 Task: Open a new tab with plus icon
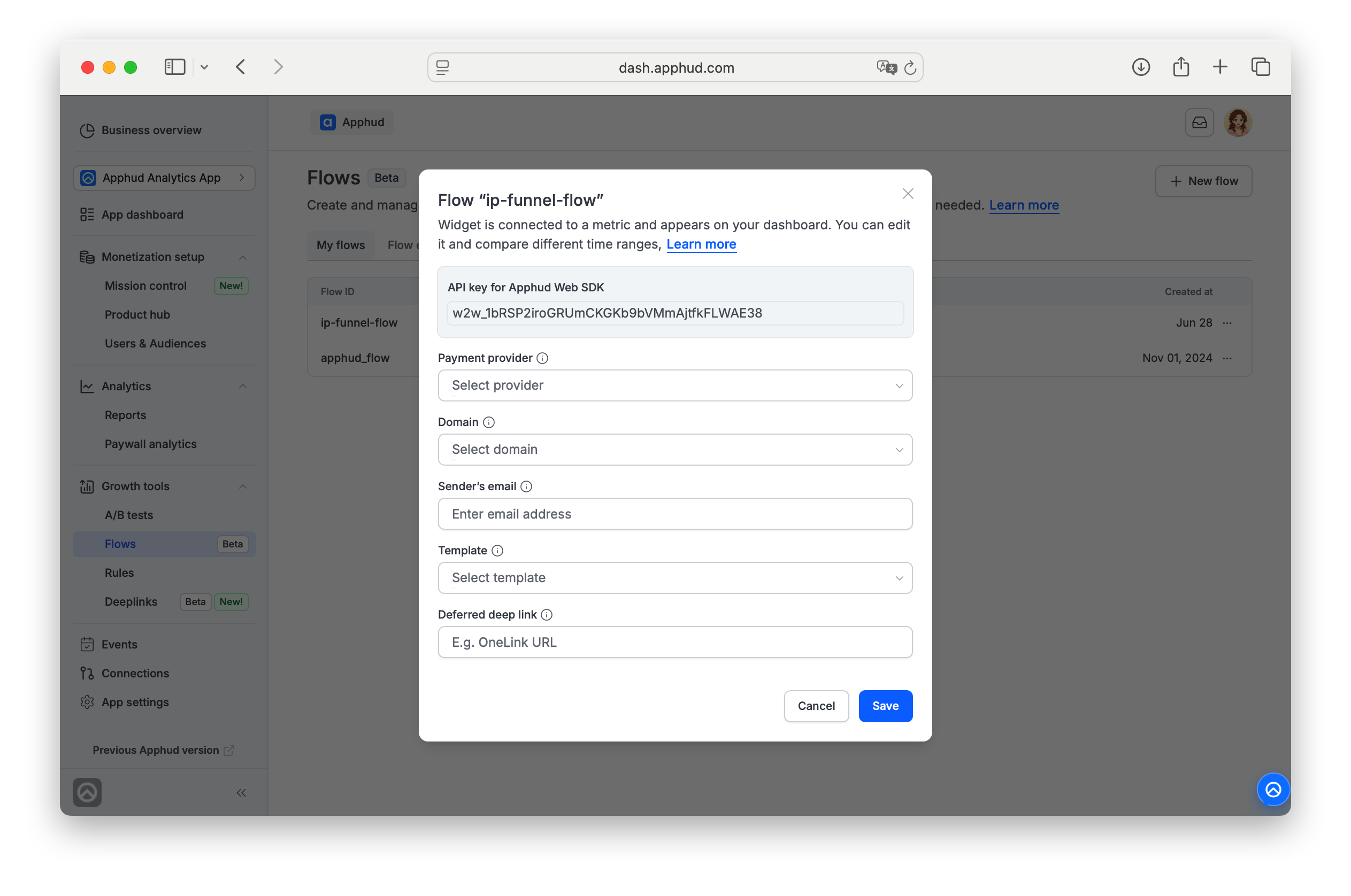point(1220,67)
